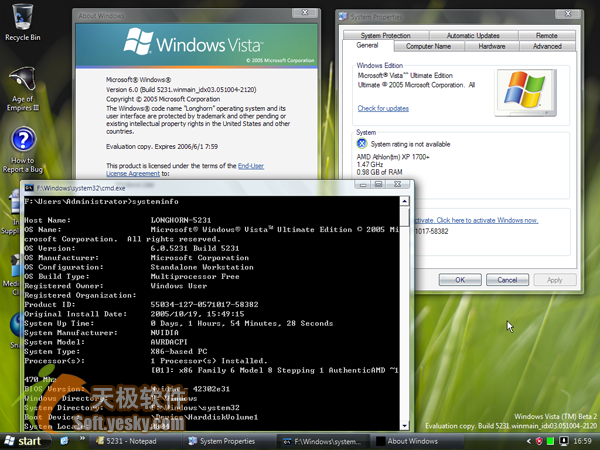The height and width of the screenshot is (450, 600).
Task: Click the Windows Vista banner logo
Action: coord(193,41)
